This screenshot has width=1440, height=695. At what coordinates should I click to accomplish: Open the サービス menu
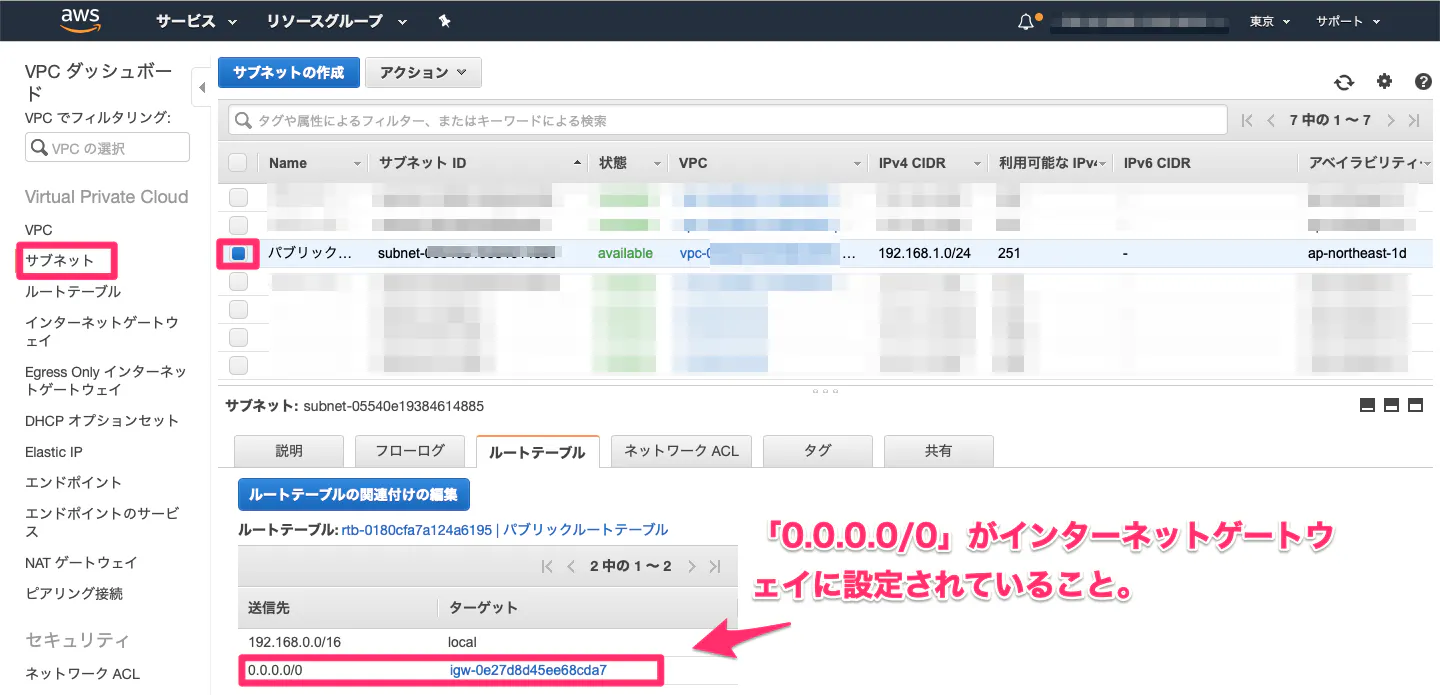click(186, 20)
